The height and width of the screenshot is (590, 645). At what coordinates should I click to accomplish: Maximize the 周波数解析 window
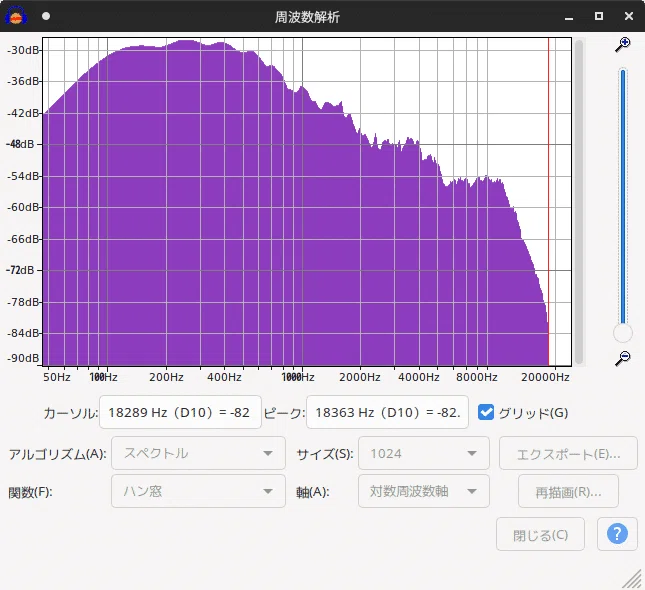(x=599, y=16)
